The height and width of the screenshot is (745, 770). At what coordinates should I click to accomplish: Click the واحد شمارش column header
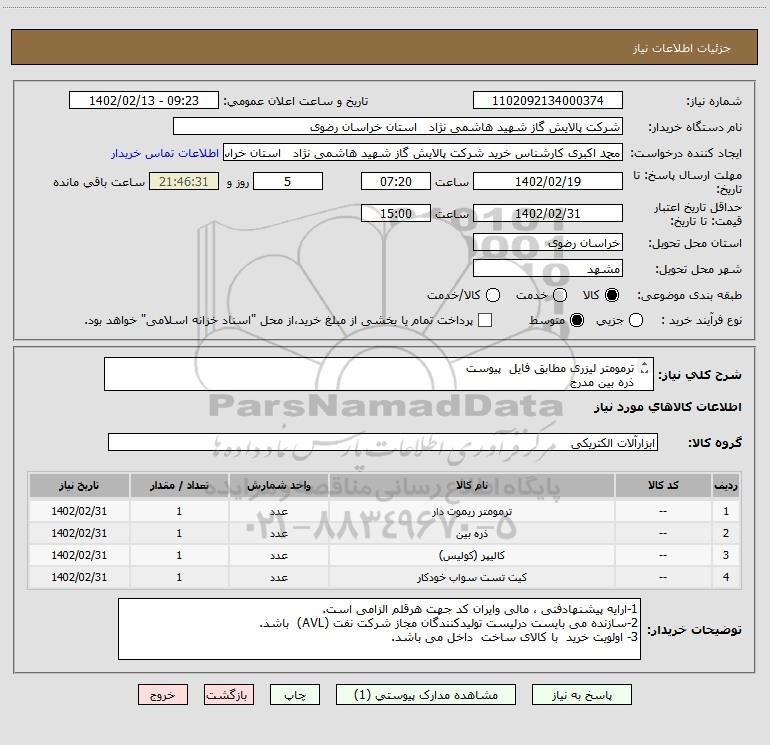click(x=278, y=485)
